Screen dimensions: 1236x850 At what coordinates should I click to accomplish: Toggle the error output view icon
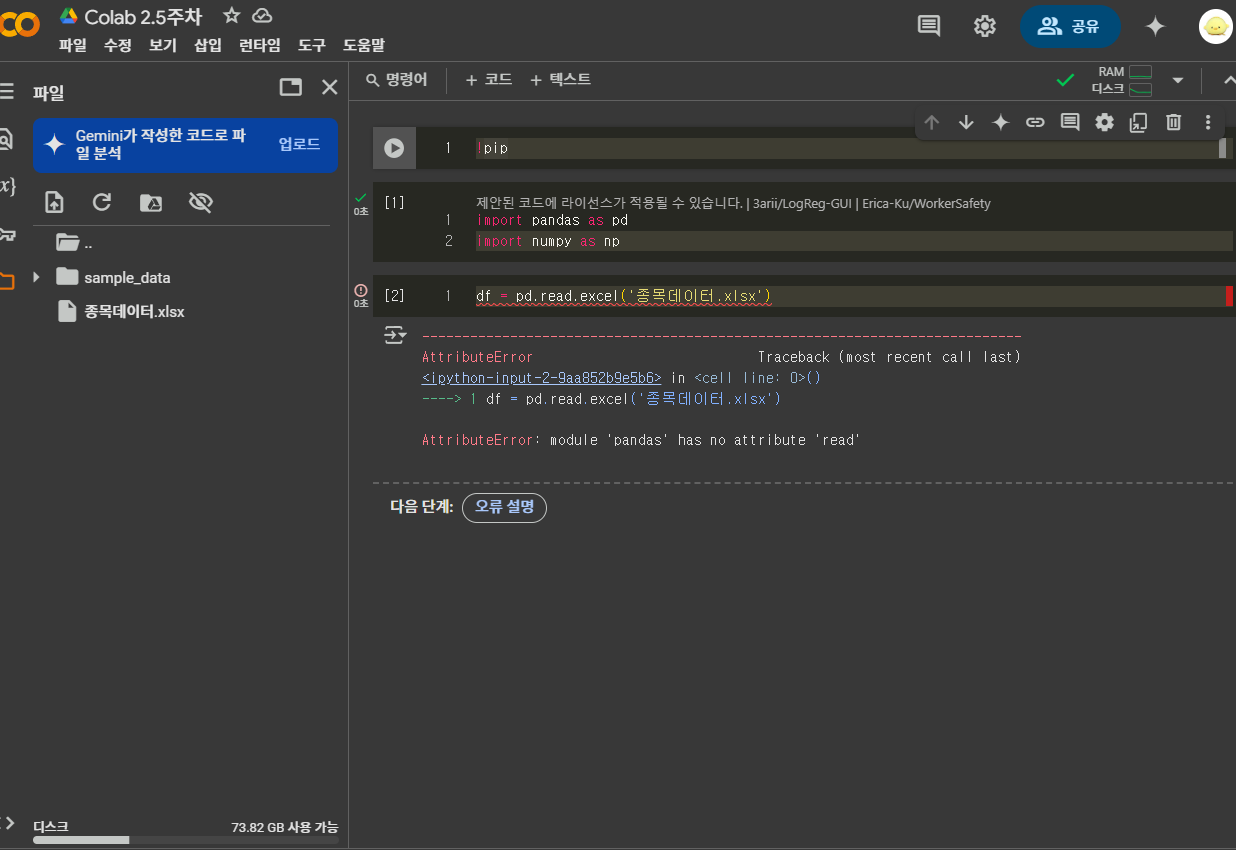396,335
